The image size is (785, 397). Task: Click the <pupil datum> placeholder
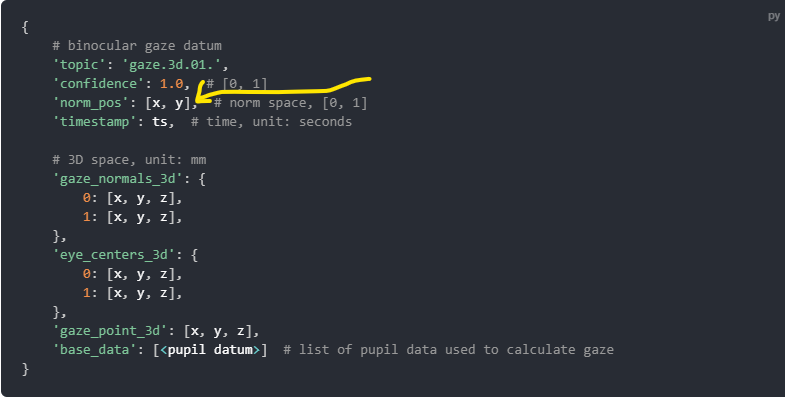tap(210, 349)
